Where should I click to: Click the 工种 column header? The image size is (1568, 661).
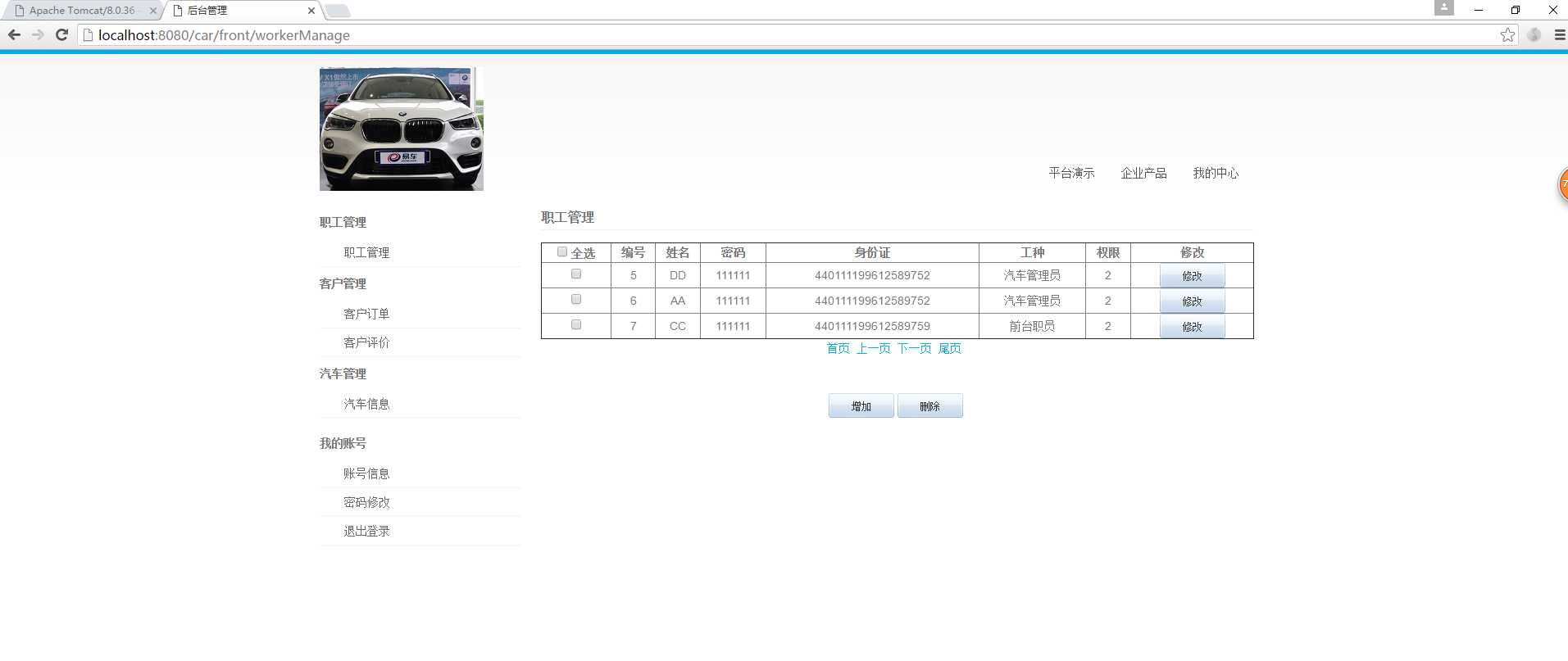(x=1032, y=252)
